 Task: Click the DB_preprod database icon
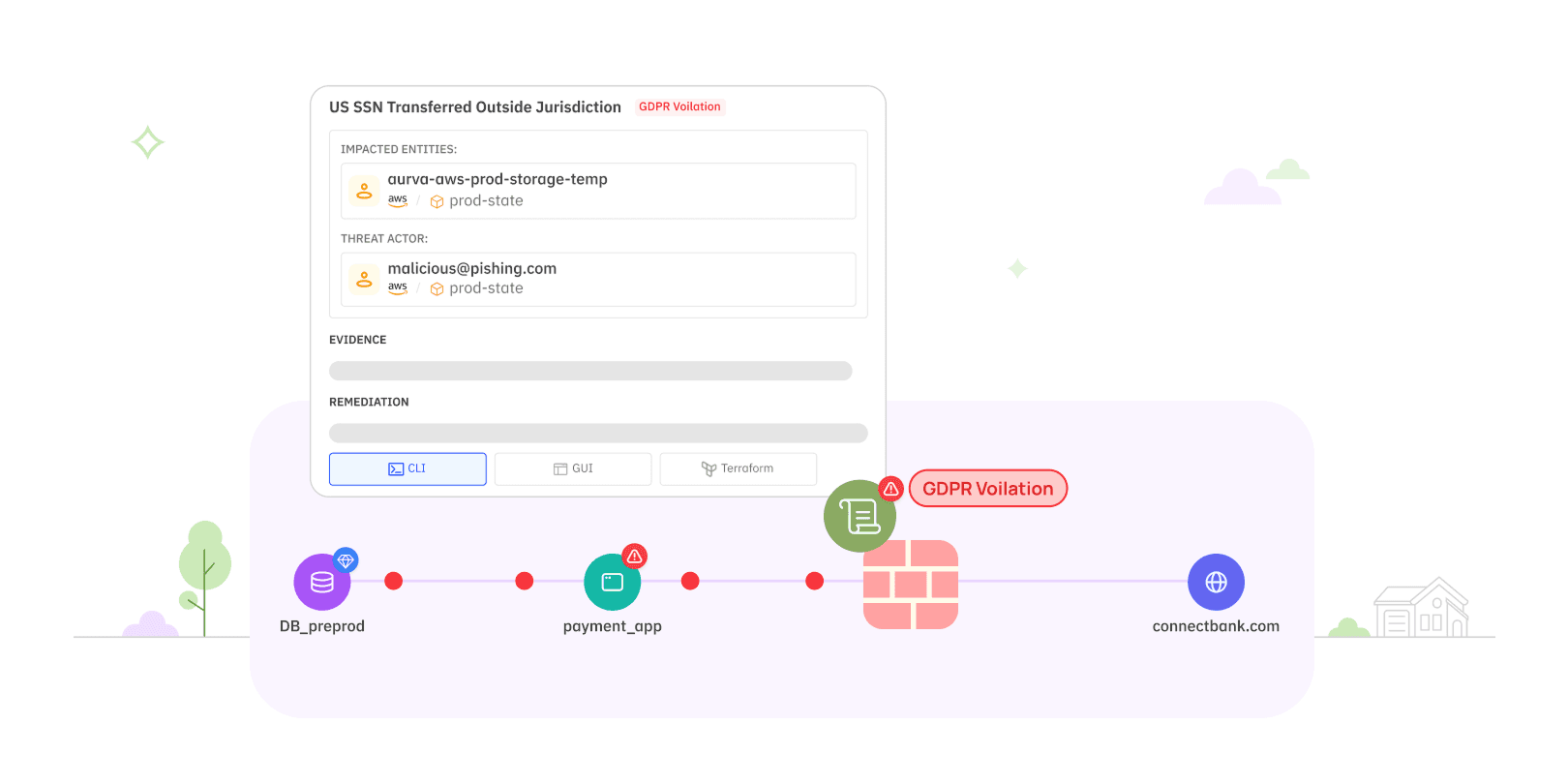(321, 582)
